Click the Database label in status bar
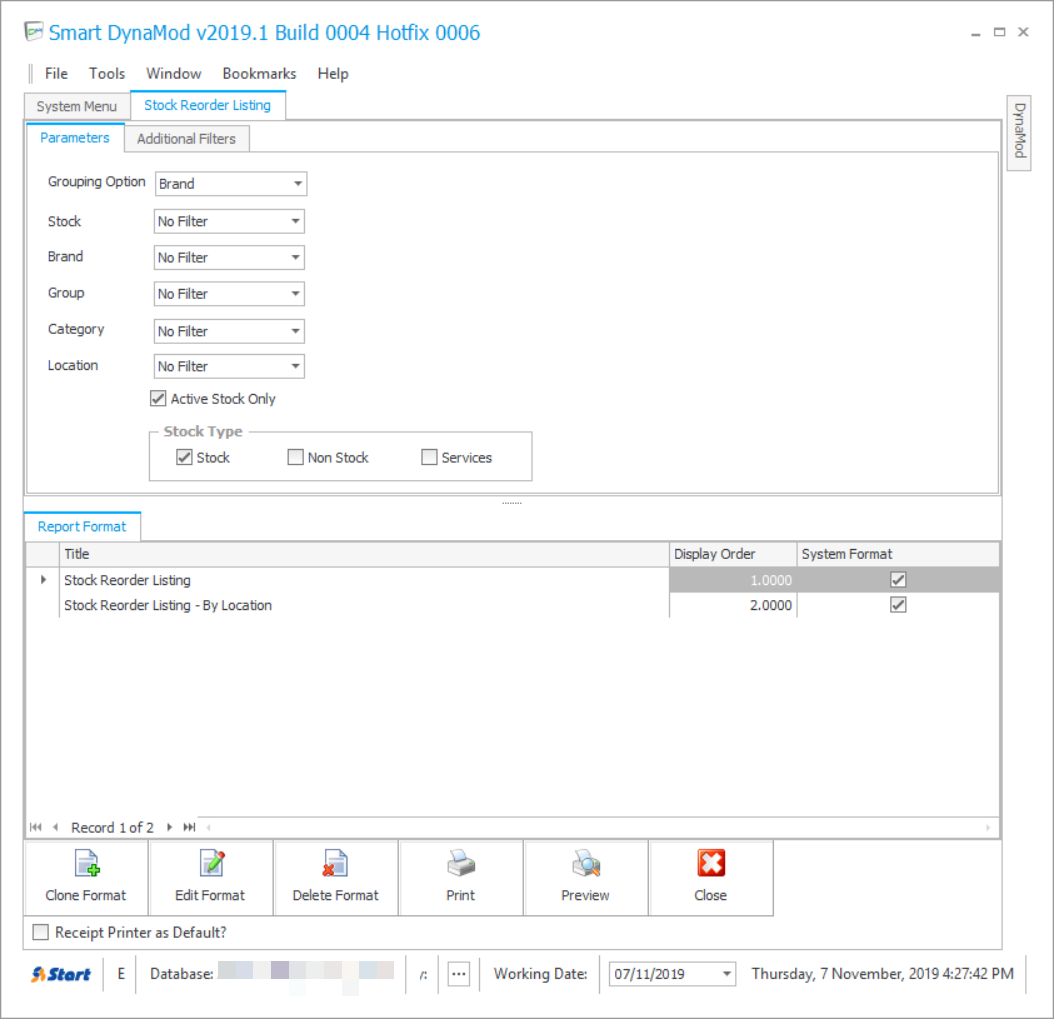The image size is (1054, 1019). 181,974
